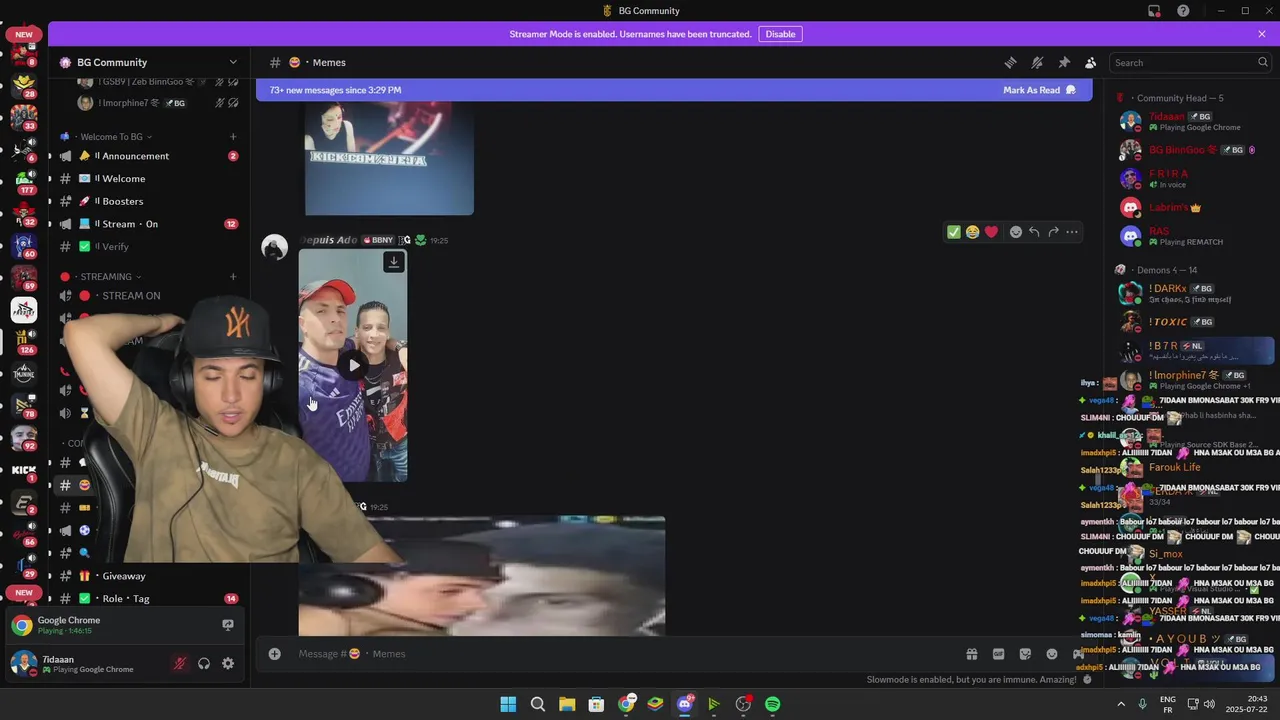Toggle deafen headphones in user panel
The width and height of the screenshot is (1280, 720).
point(204,663)
